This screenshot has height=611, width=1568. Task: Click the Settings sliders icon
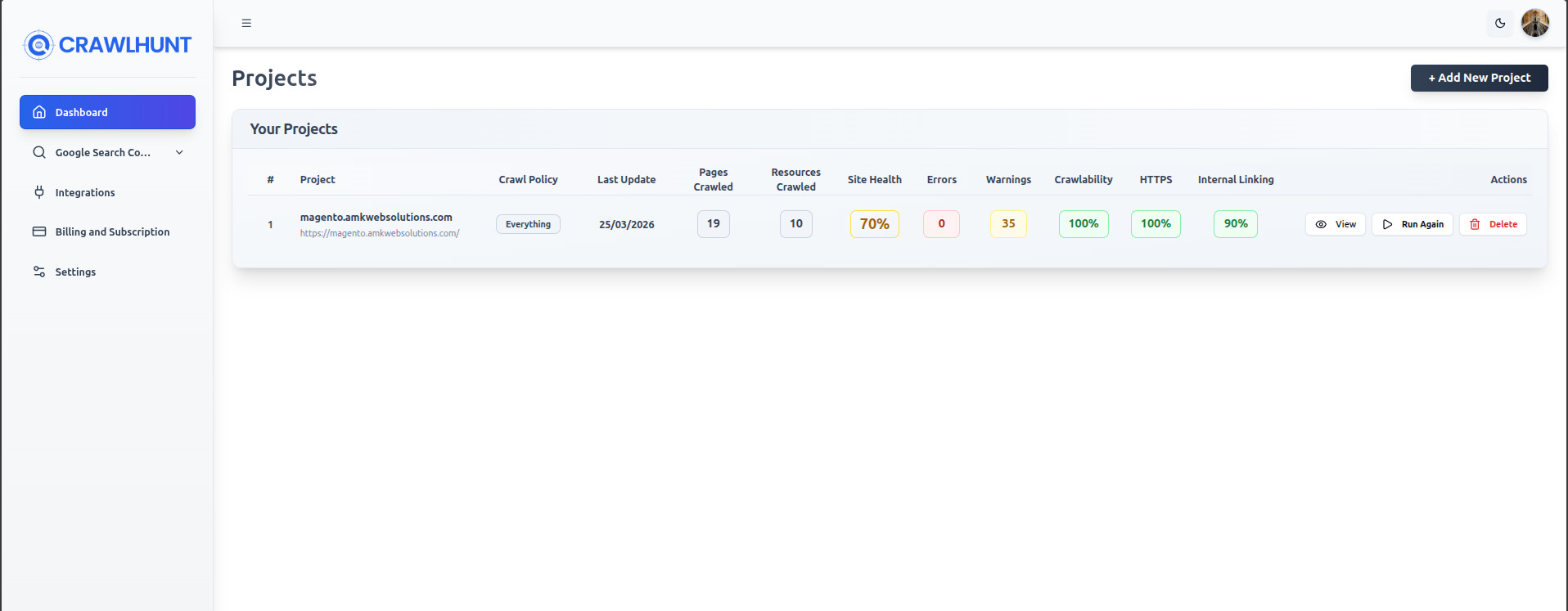tap(39, 272)
